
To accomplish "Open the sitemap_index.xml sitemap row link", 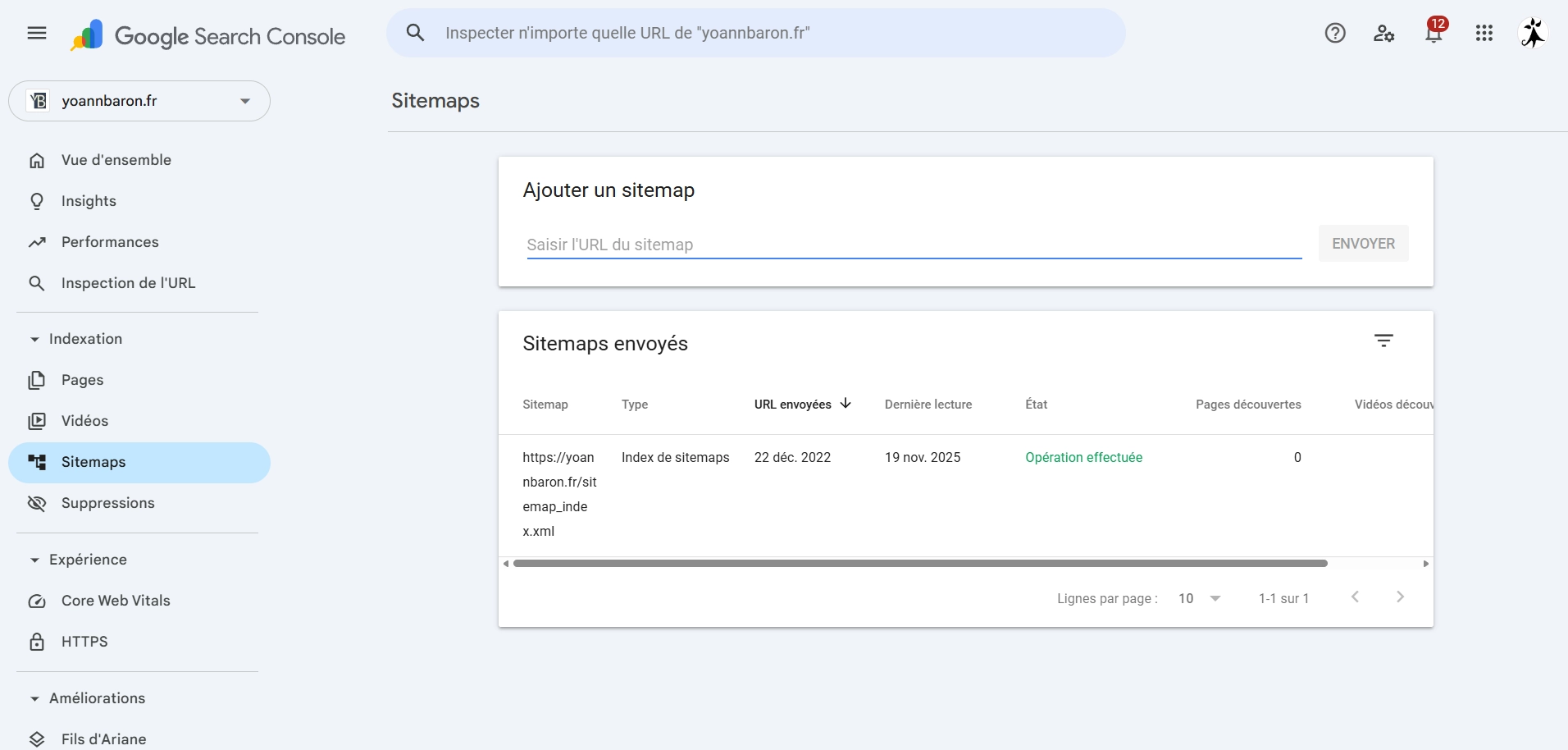I will 559,494.
